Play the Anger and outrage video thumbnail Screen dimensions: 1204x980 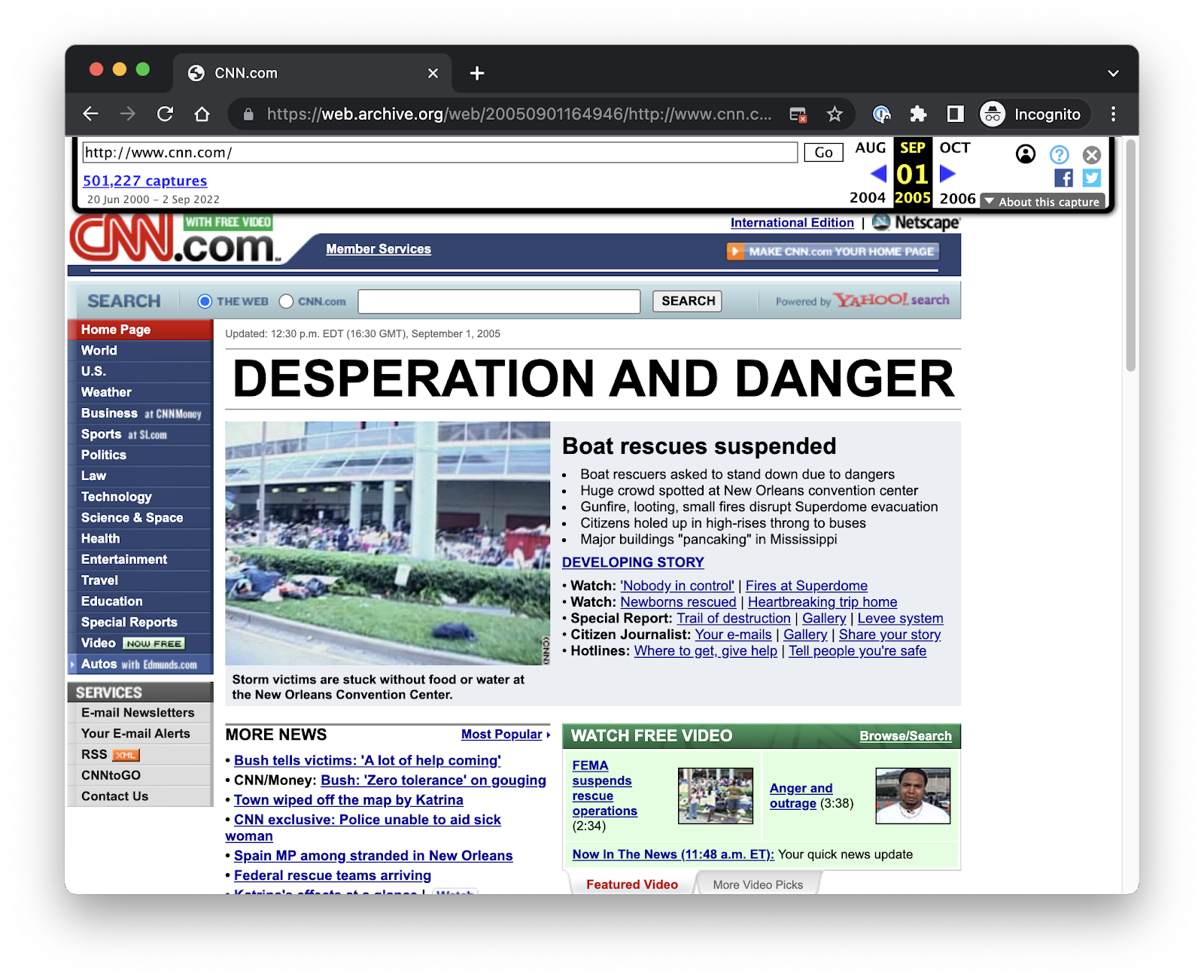(913, 796)
